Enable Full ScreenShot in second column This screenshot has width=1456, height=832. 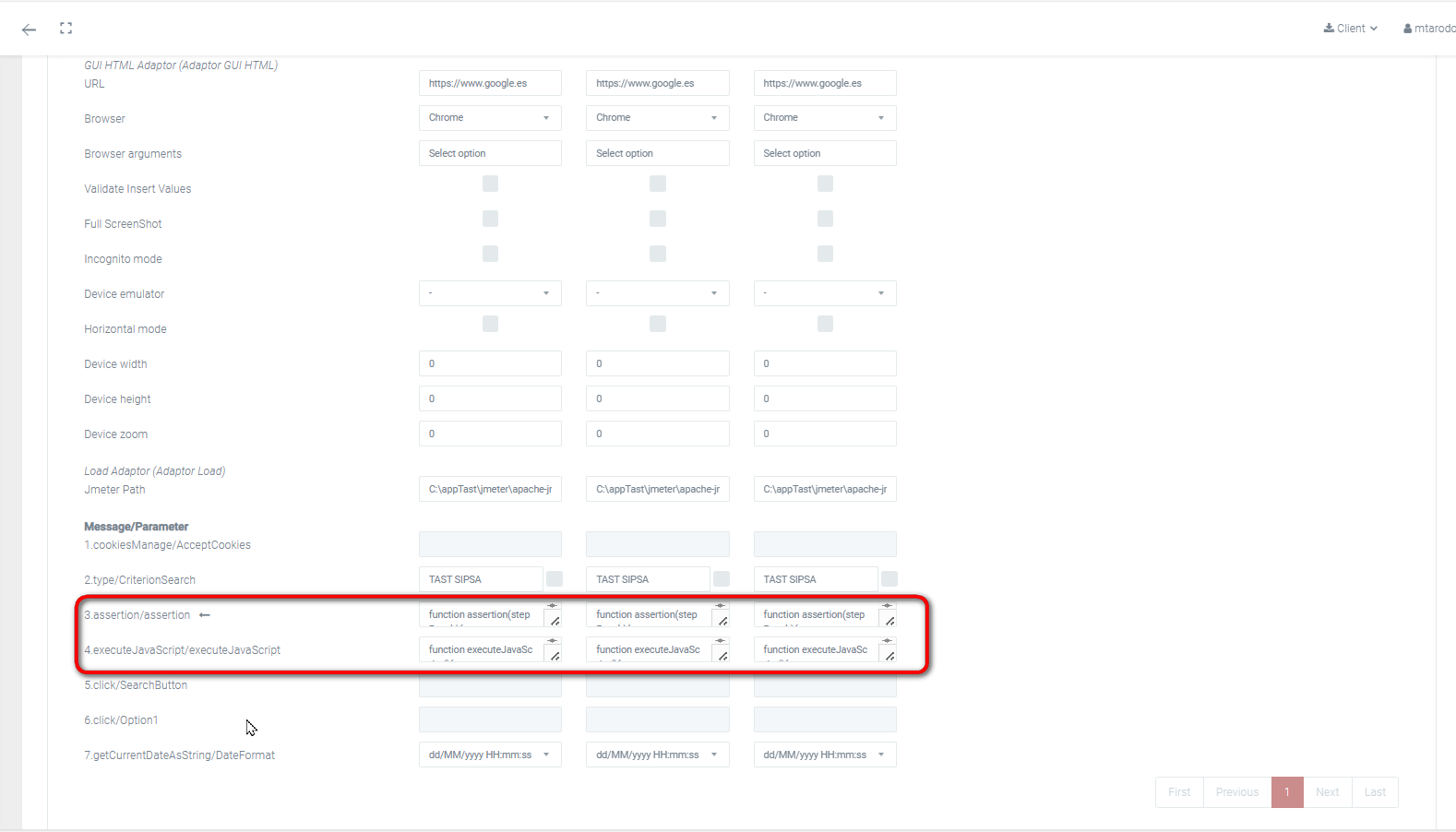pos(658,219)
